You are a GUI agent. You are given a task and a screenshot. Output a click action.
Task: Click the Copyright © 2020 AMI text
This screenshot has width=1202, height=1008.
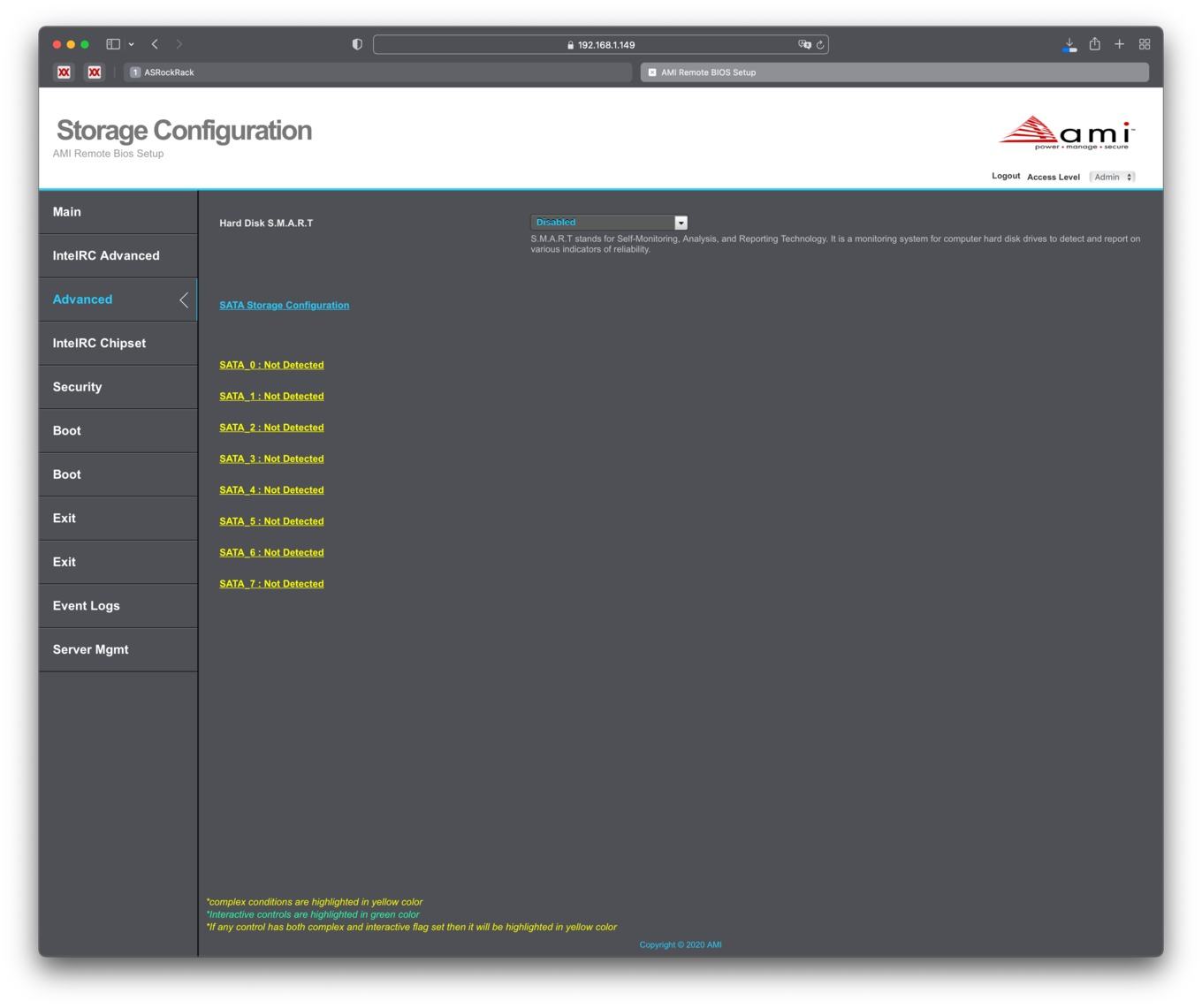point(681,945)
